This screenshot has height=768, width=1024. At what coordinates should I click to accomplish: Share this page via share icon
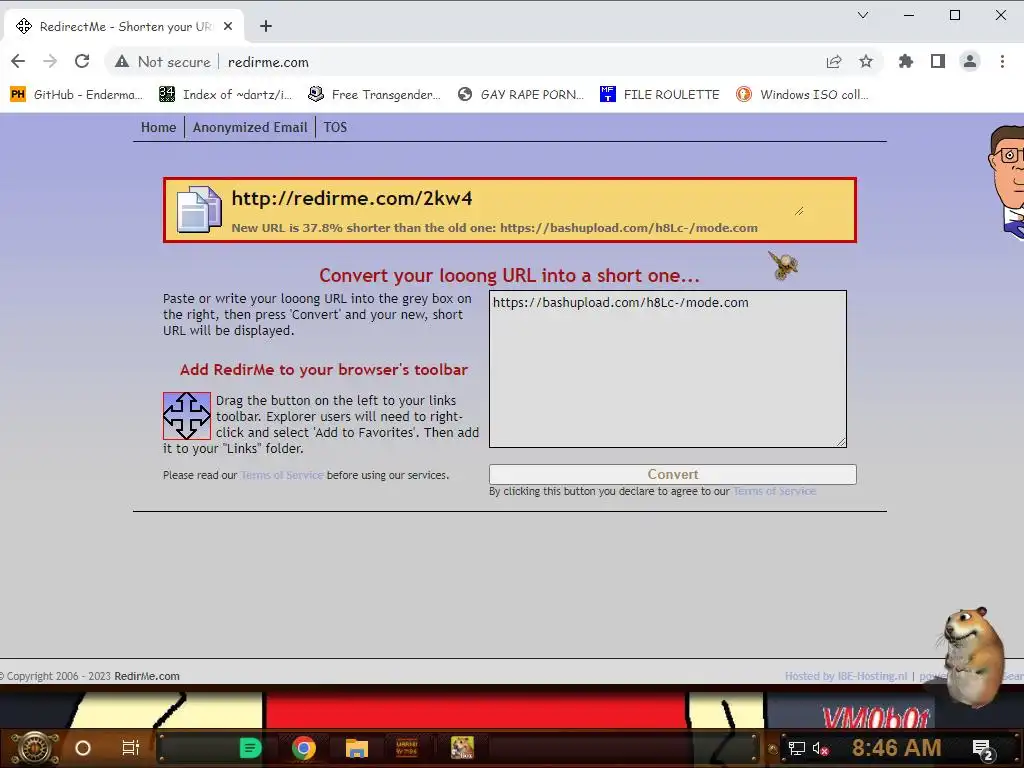coord(834,61)
